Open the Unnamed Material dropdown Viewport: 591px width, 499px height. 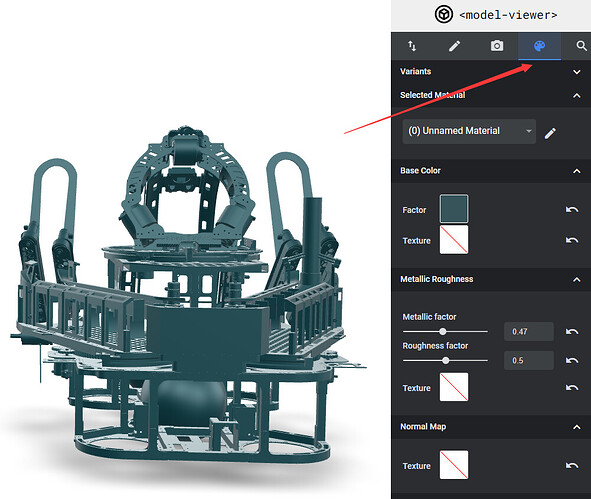pyautogui.click(x=469, y=131)
